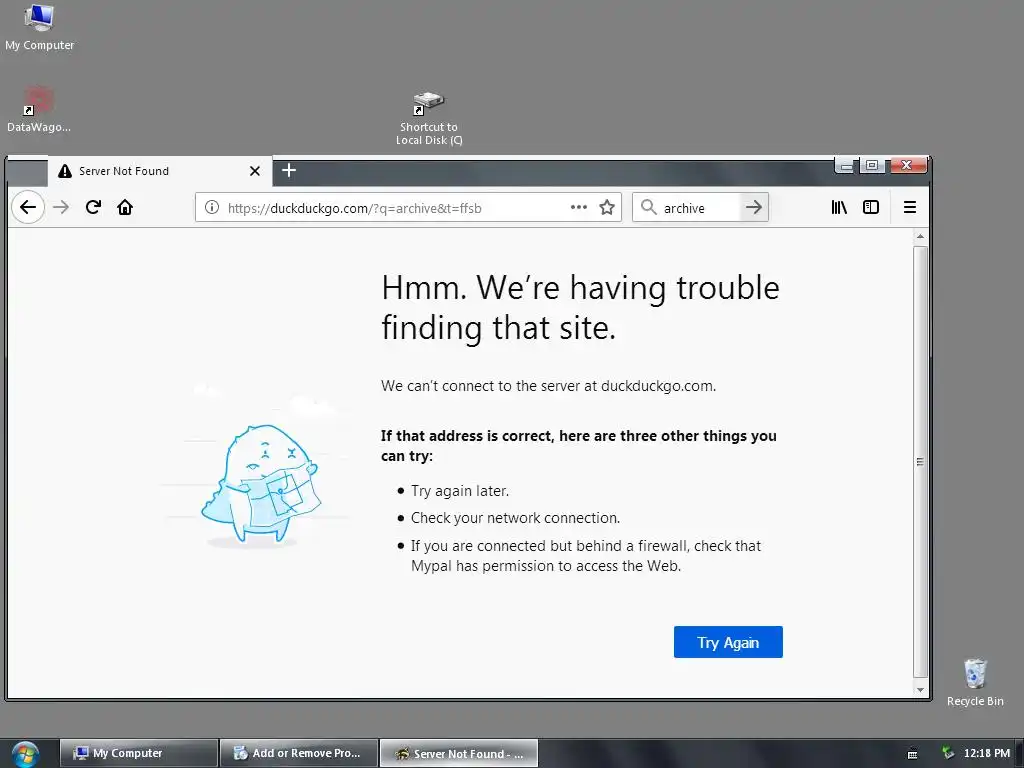This screenshot has width=1024, height=768.
Task: Click 'We can't connect to the server' text
Action: click(549, 386)
